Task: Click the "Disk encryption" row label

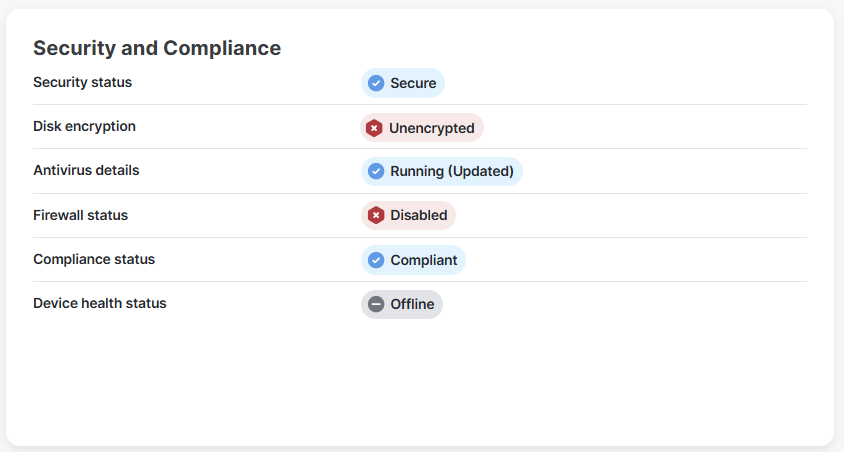Action: tap(84, 126)
